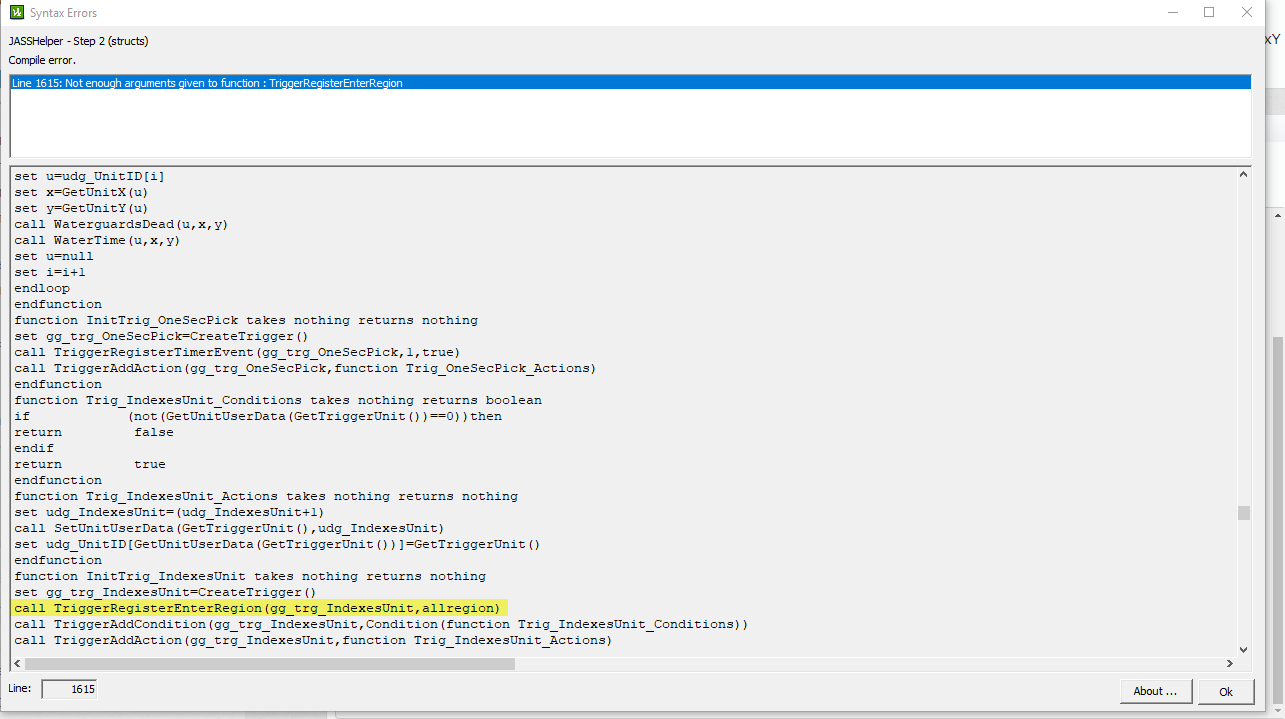Image resolution: width=1285 pixels, height=719 pixels.
Task: Click the highlighted TriggerRegisterEnterRegion call line
Action: pos(260,608)
